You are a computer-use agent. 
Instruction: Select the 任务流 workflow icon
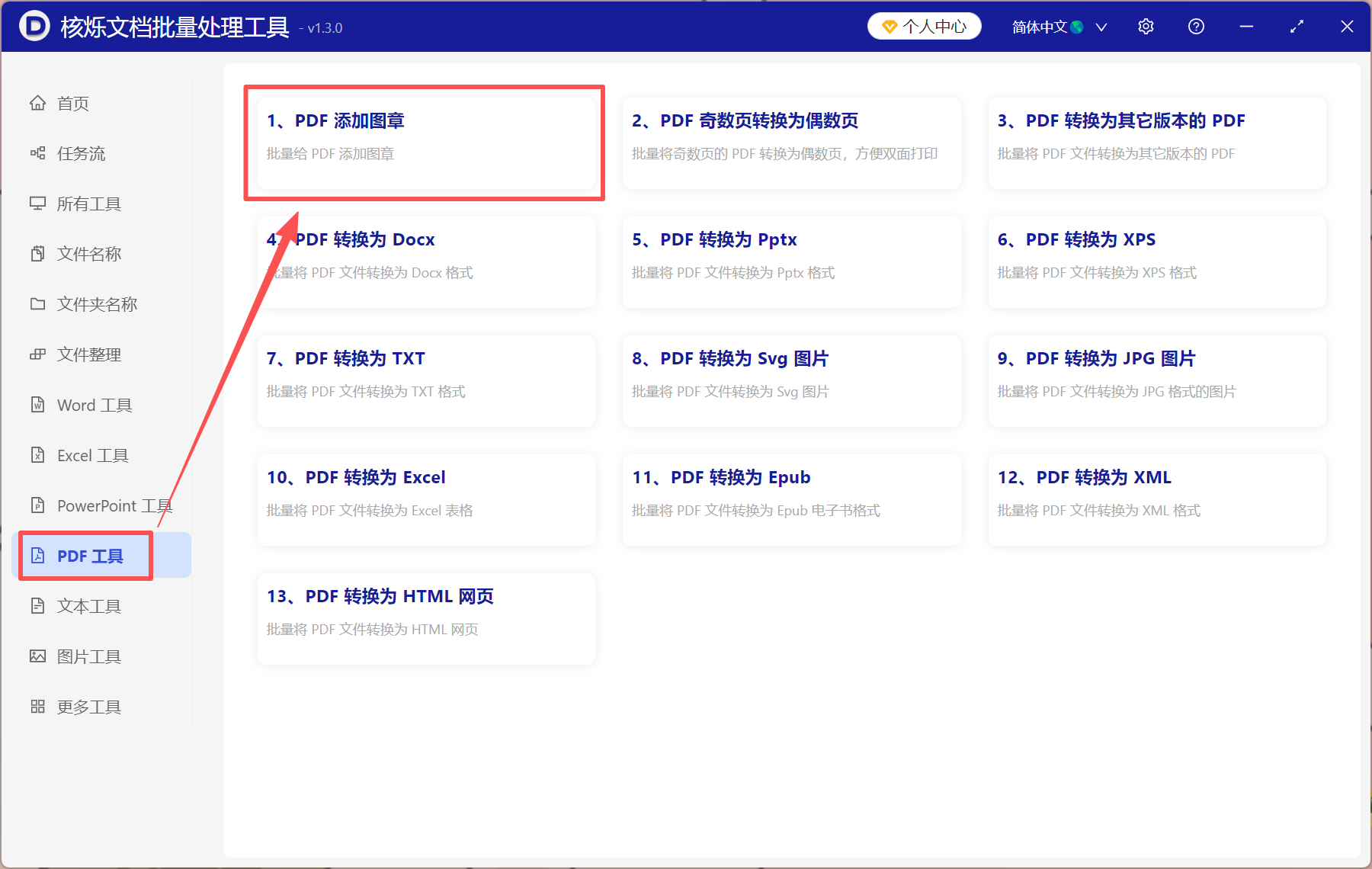pos(38,153)
